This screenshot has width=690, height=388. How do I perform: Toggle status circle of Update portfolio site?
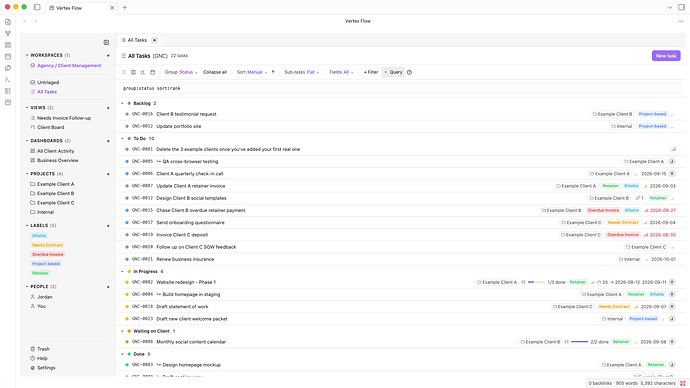coord(127,126)
